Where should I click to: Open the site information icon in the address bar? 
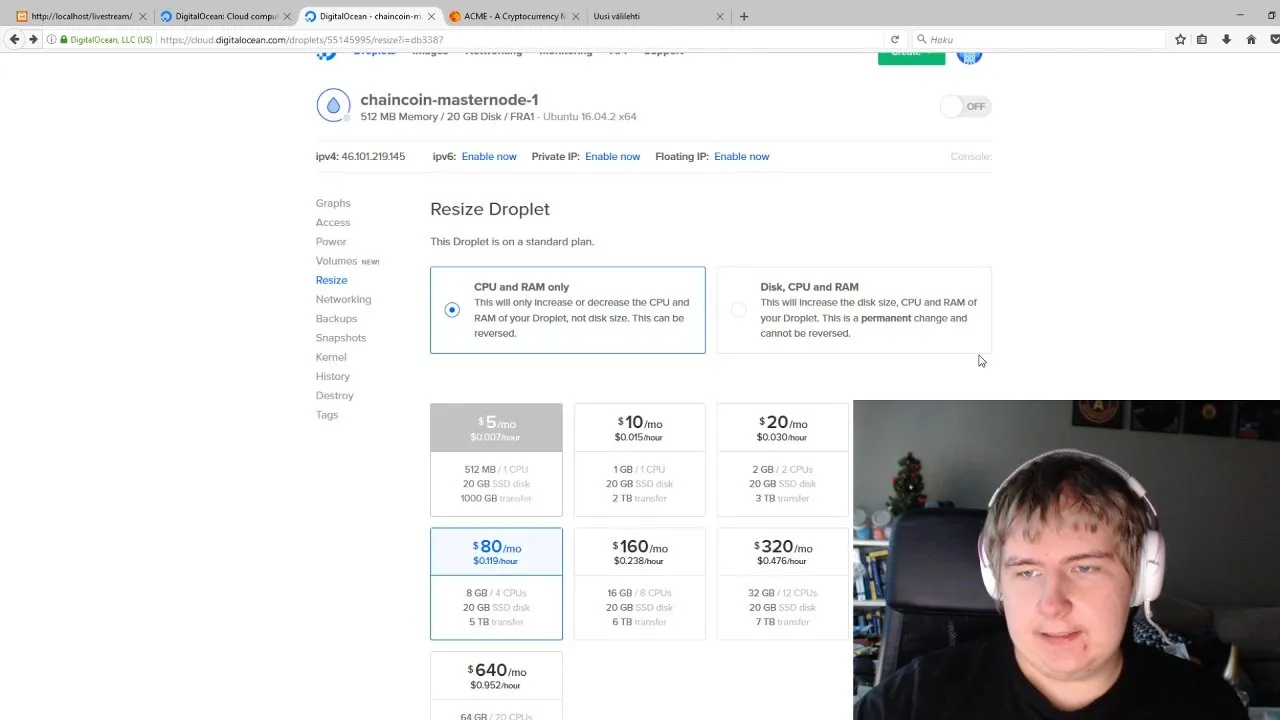51,39
